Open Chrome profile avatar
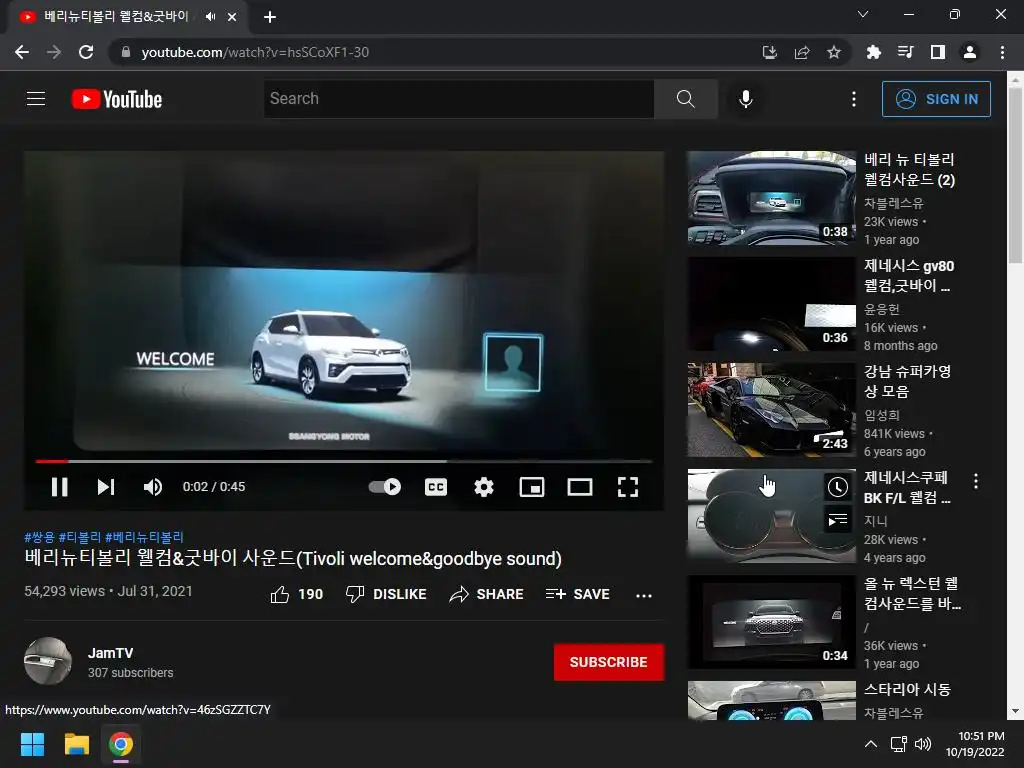 tap(970, 52)
